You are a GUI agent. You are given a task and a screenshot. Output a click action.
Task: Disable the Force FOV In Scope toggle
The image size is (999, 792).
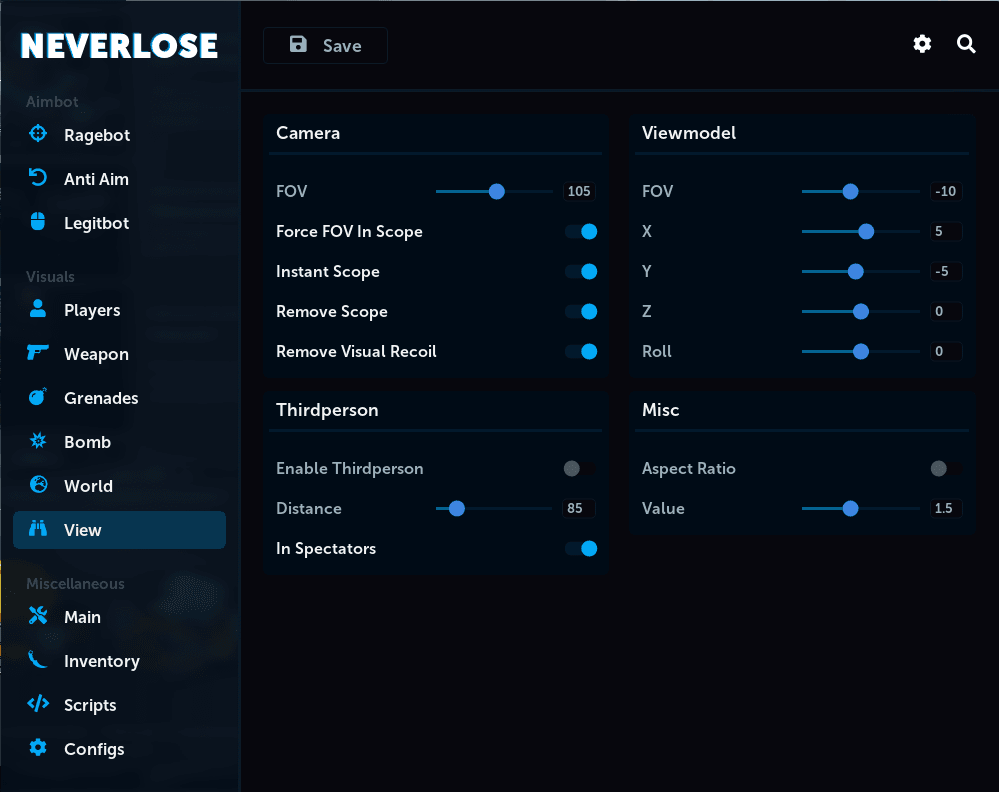[581, 231]
